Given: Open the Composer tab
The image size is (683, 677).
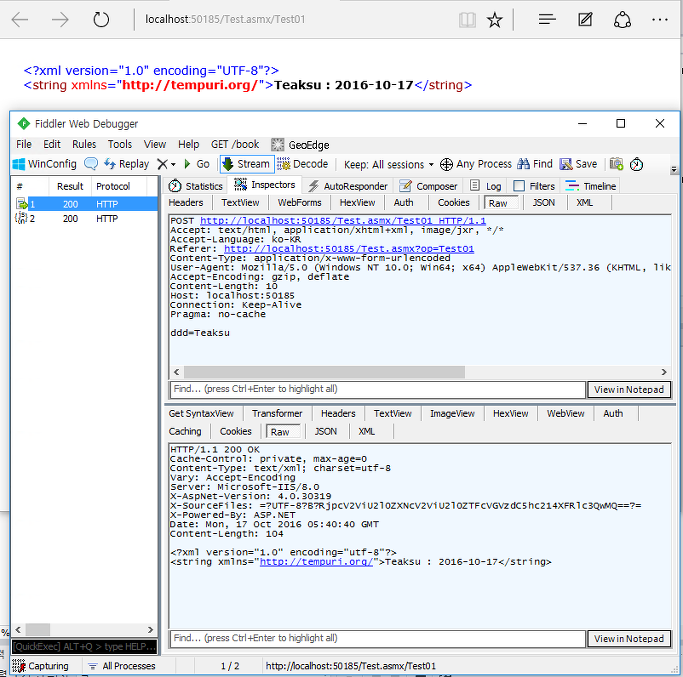Looking at the screenshot, I should tap(428, 186).
